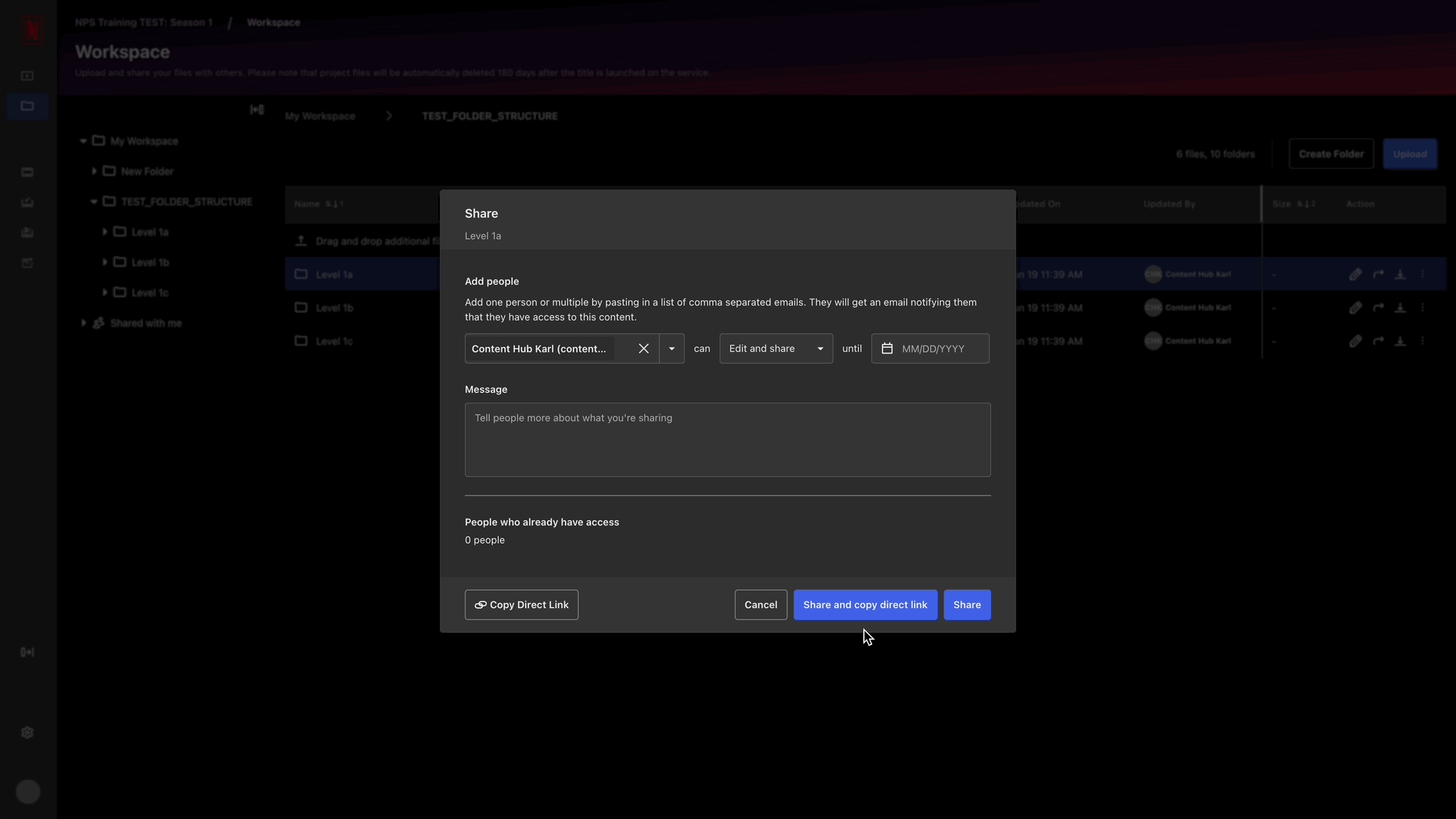Viewport: 1456px width, 819px height.
Task: Click the share icon on Level 1b row
Action: 1378,307
